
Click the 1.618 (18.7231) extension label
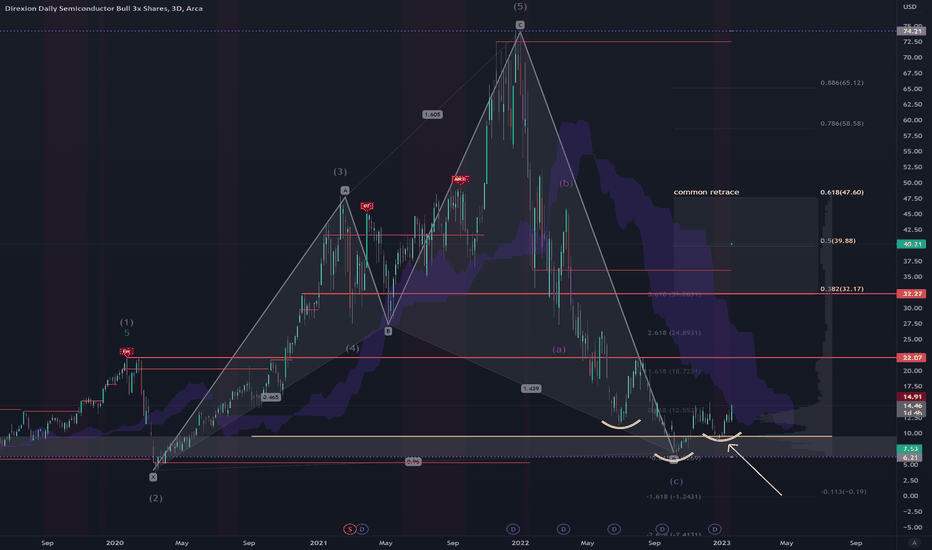point(674,372)
